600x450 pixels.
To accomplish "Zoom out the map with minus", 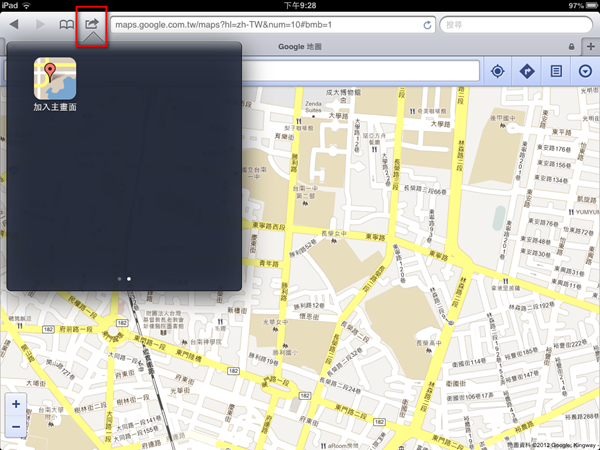I will pyautogui.click(x=16, y=427).
